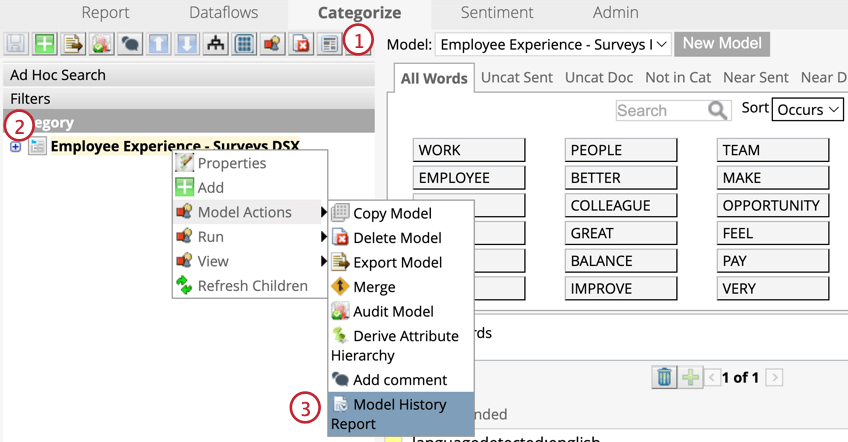Expand the Employee Experience tree node
Viewport: 848px width, 442px height.
click(15, 147)
